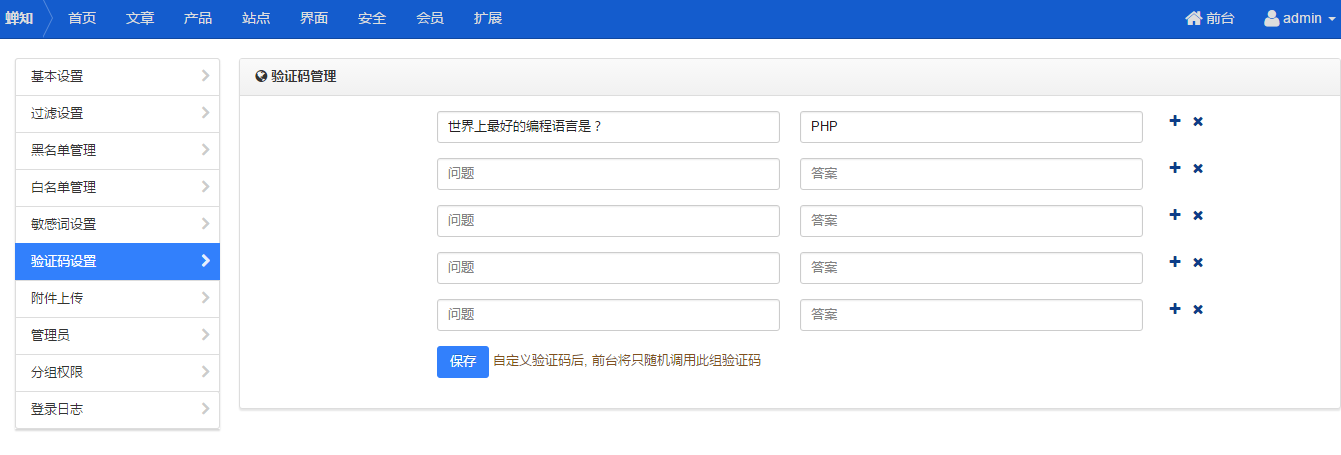Add a row using the fourth row's plus icon

1175,262
